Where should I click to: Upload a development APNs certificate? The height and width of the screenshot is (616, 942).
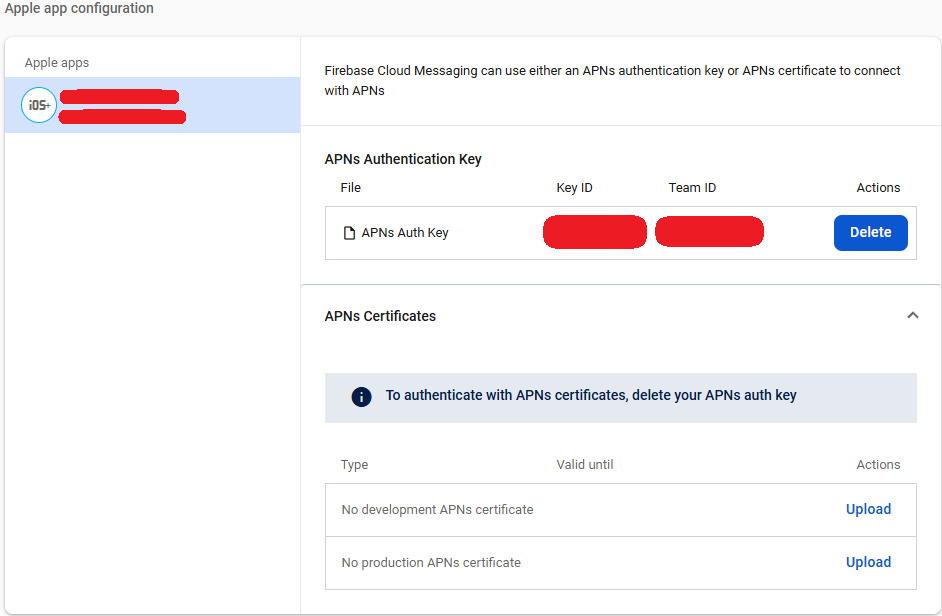tap(868, 509)
